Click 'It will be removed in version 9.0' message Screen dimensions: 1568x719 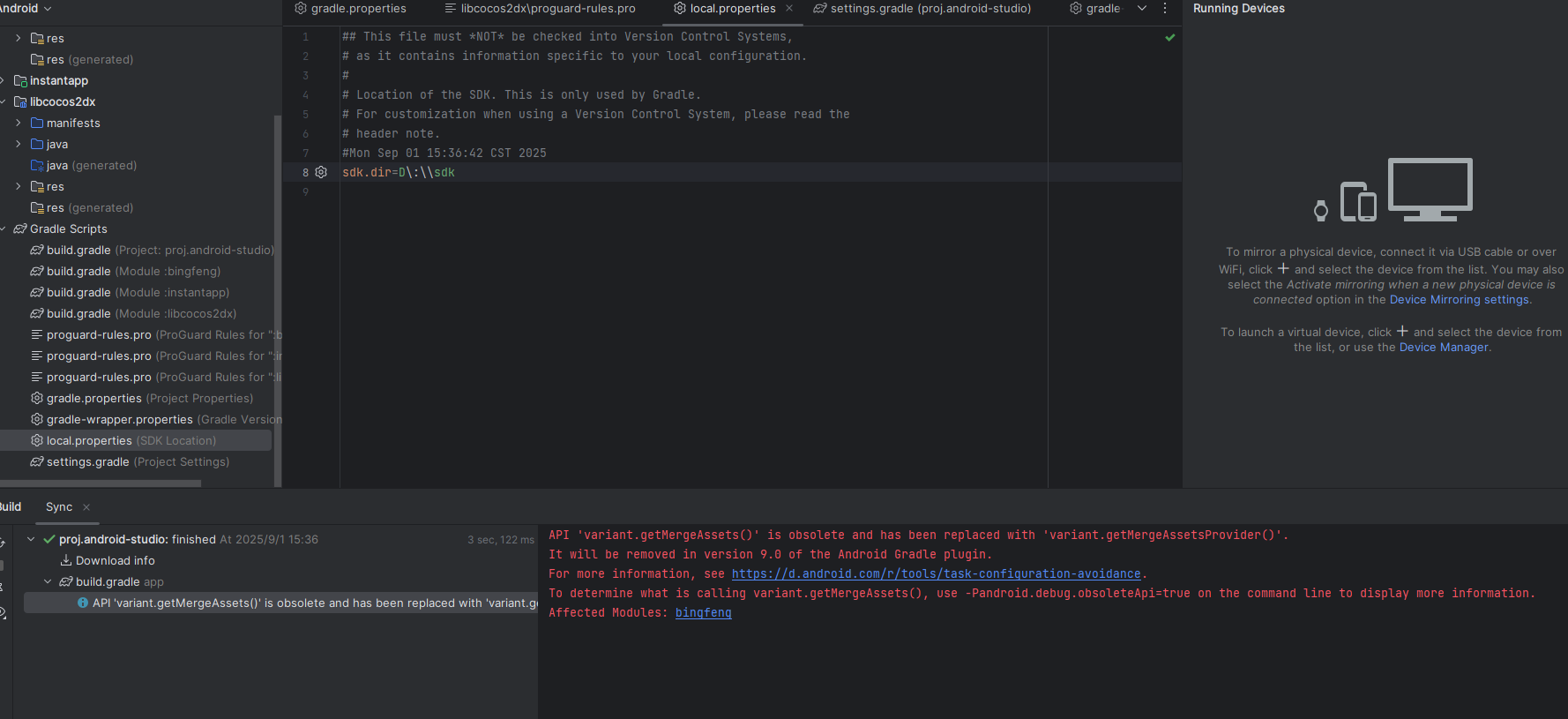[770, 555]
